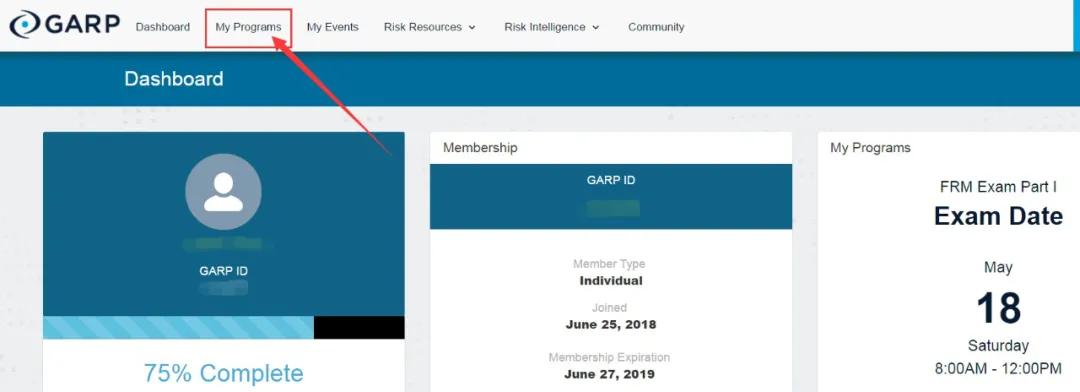This screenshot has height=392, width=1080.
Task: Click the GARP logo
Action: (64, 24)
